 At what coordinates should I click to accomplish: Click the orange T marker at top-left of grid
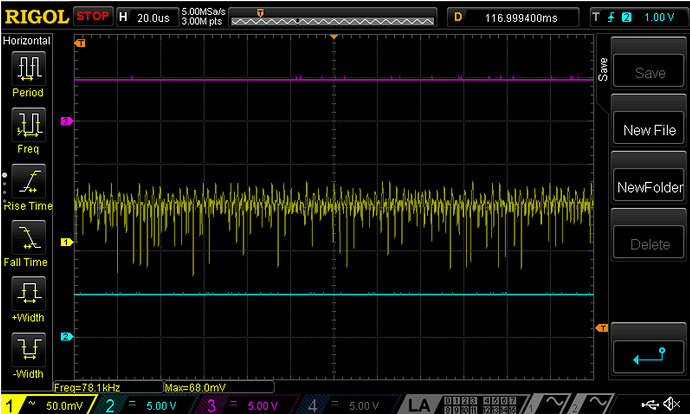[80, 43]
